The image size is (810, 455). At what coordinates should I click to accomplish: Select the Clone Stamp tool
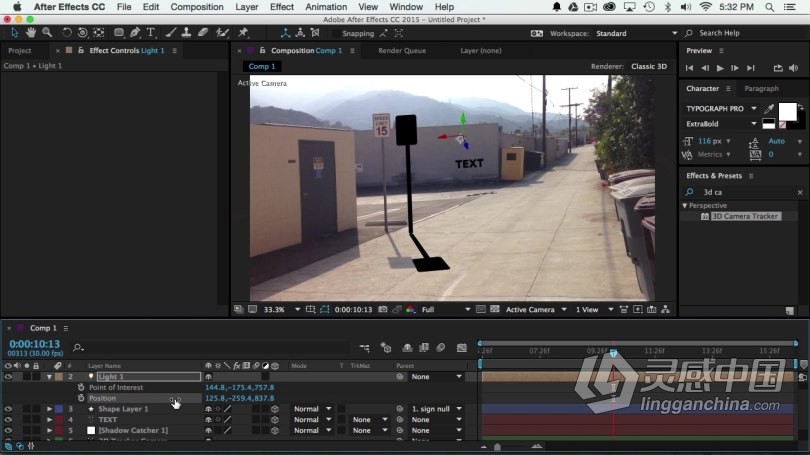[x=186, y=33]
